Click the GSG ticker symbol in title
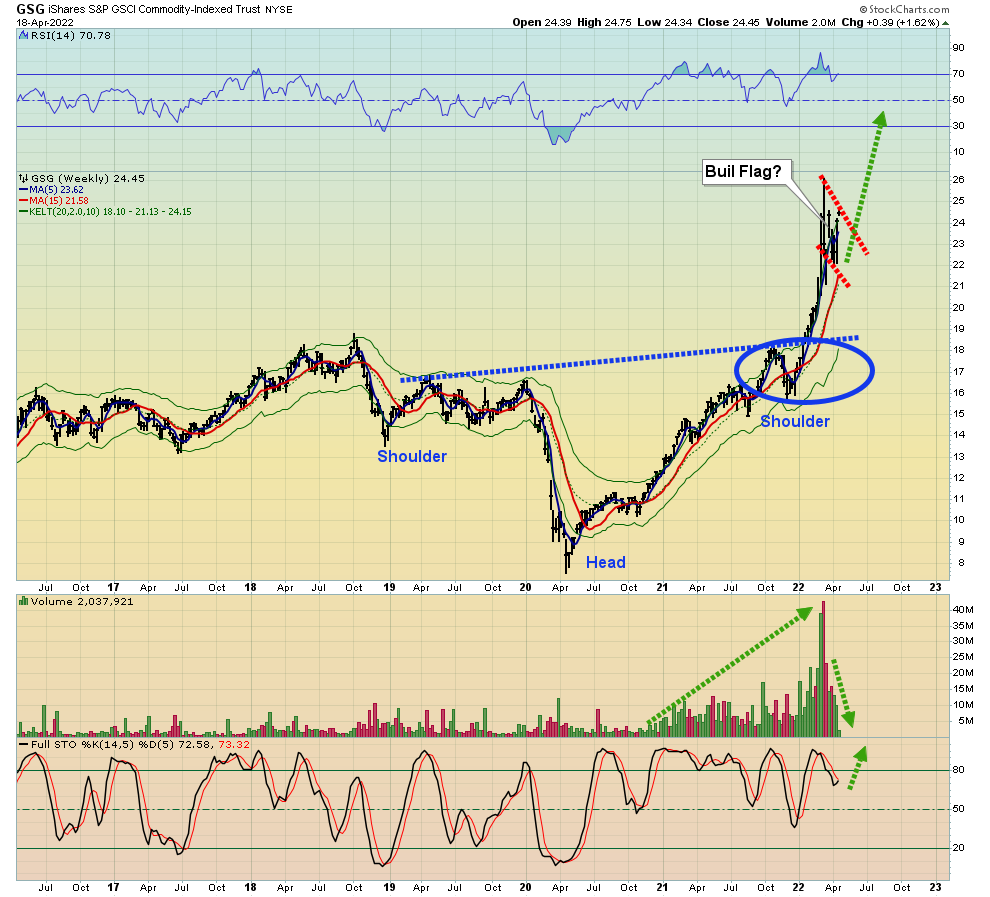Image resolution: width=990 pixels, height=897 pixels. 30,9
